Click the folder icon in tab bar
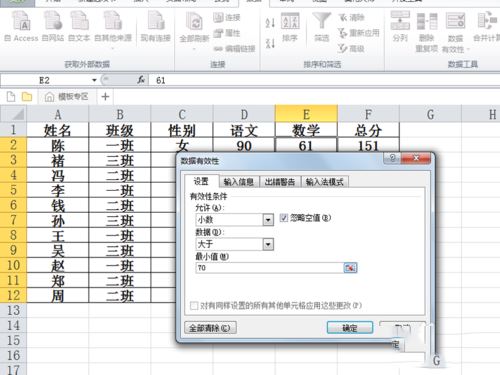The image size is (500, 375). 27,97
